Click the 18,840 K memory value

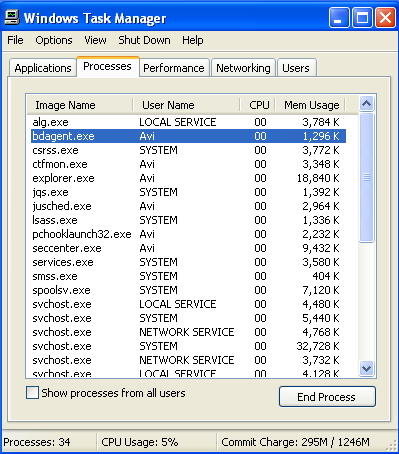(x=318, y=178)
